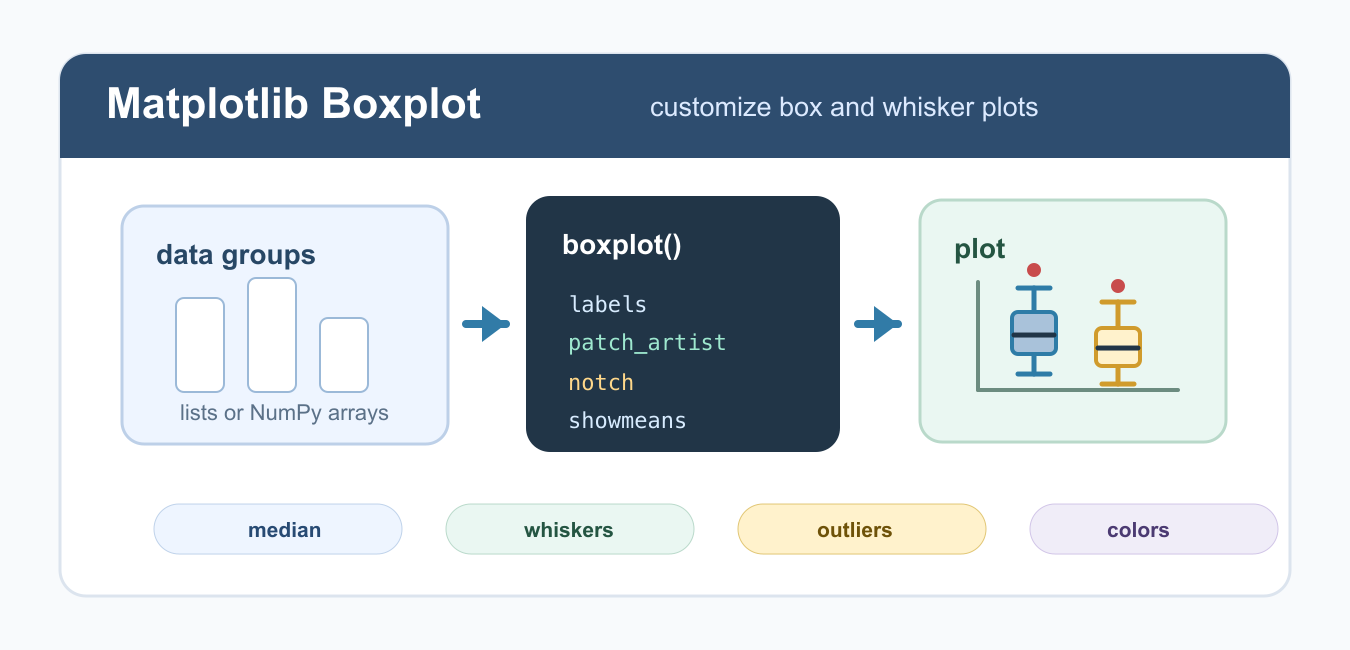
Task: Click the leftmost data group bar
Action: 200,345
